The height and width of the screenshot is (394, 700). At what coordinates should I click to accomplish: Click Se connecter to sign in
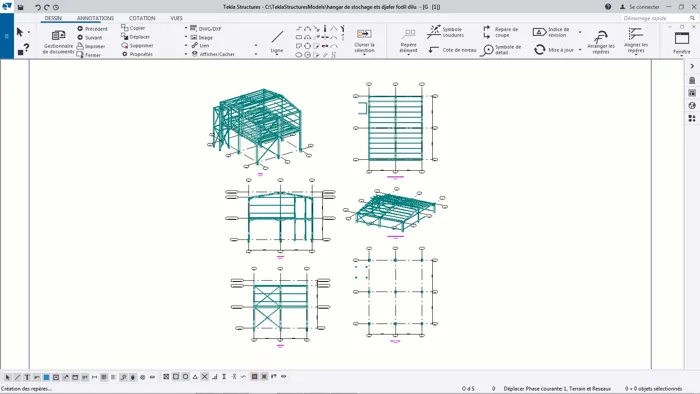(x=640, y=7)
